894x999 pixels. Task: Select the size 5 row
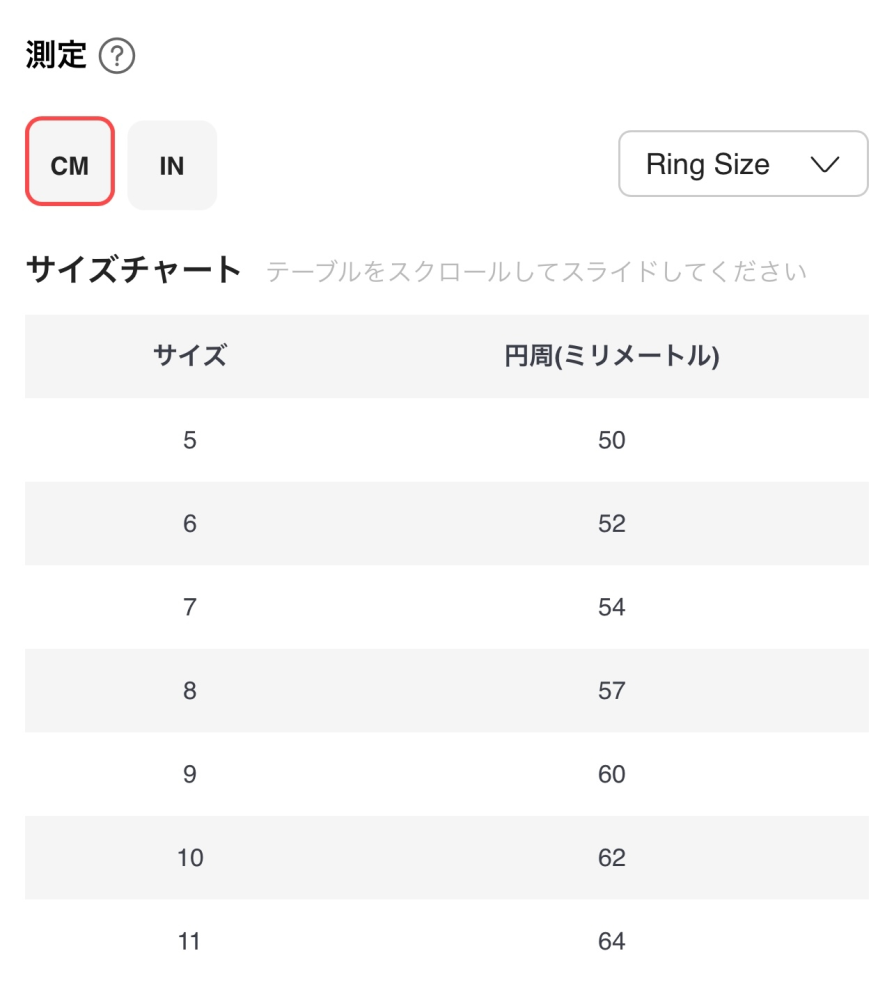click(x=447, y=440)
